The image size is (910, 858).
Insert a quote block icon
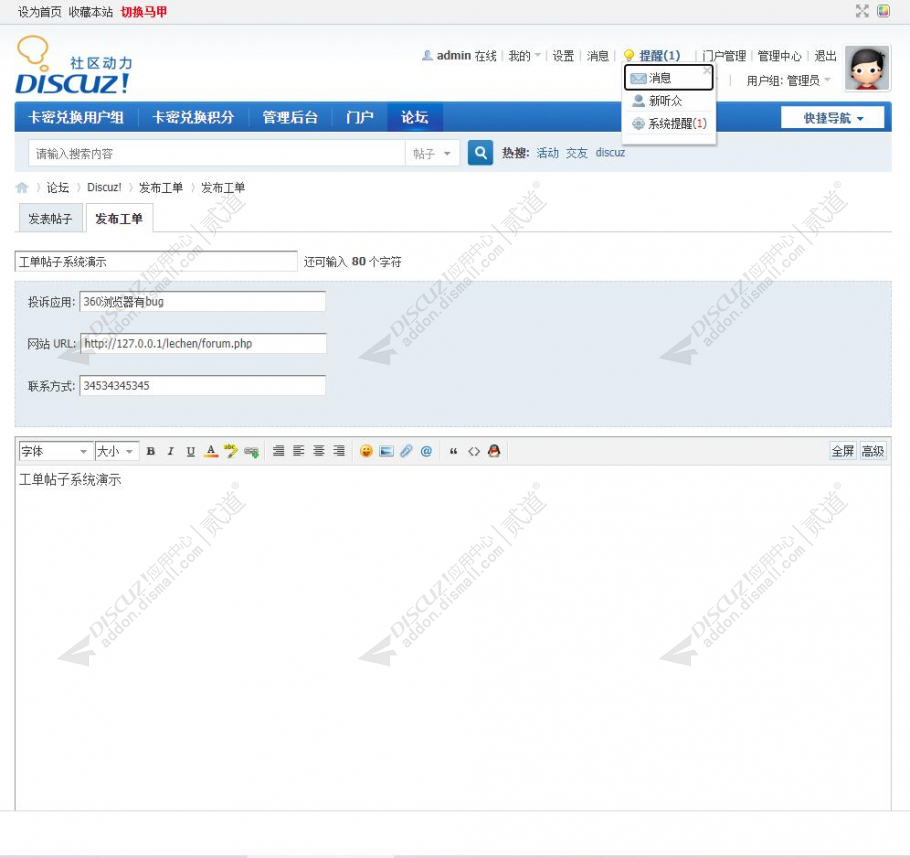(454, 451)
